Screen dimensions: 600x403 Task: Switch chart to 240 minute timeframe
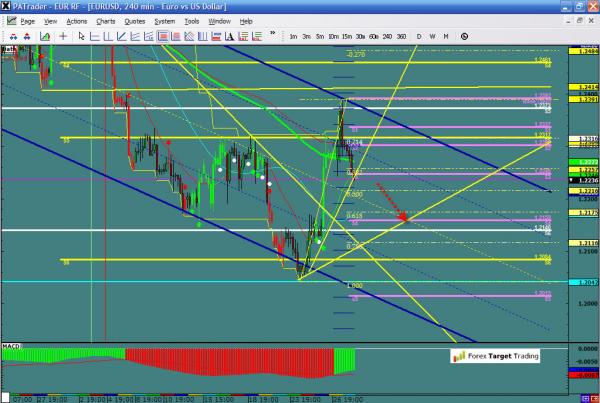coord(387,36)
